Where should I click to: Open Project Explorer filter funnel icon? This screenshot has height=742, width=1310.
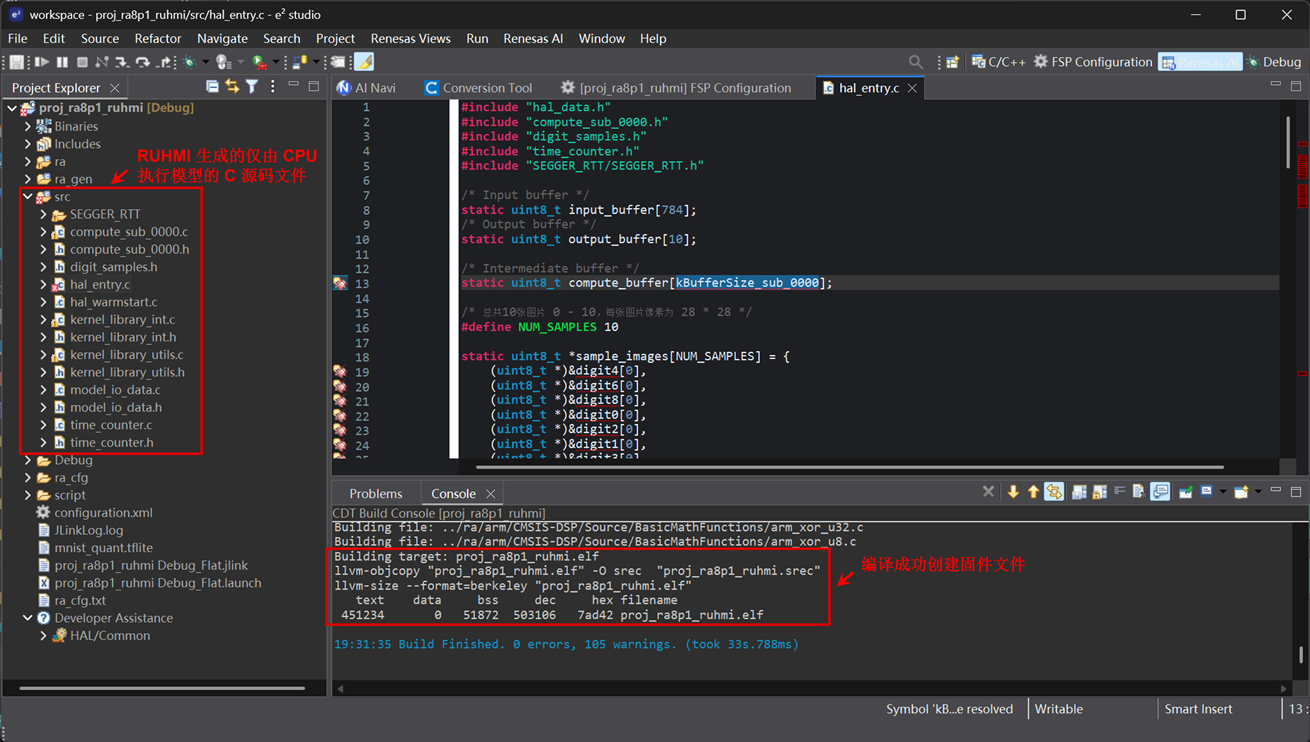coord(252,87)
